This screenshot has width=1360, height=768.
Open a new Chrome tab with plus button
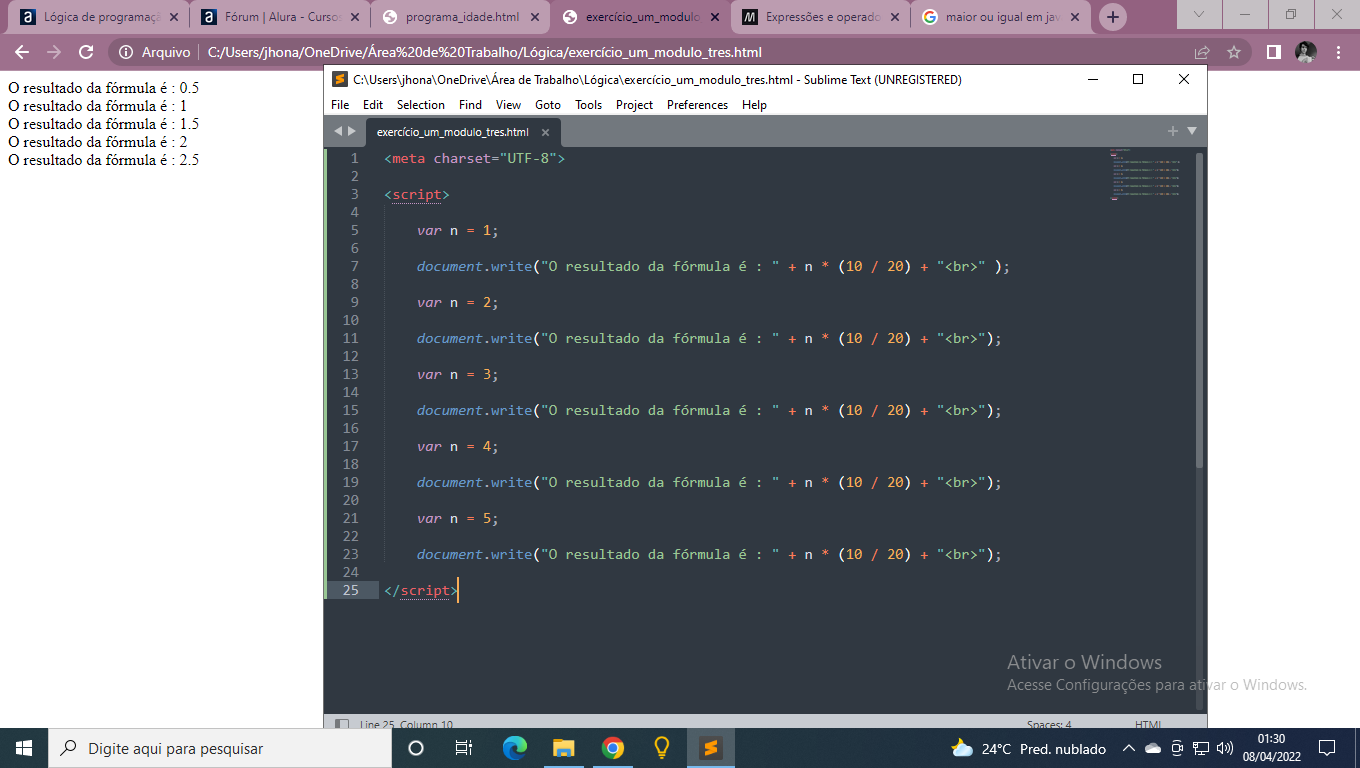(x=1112, y=17)
